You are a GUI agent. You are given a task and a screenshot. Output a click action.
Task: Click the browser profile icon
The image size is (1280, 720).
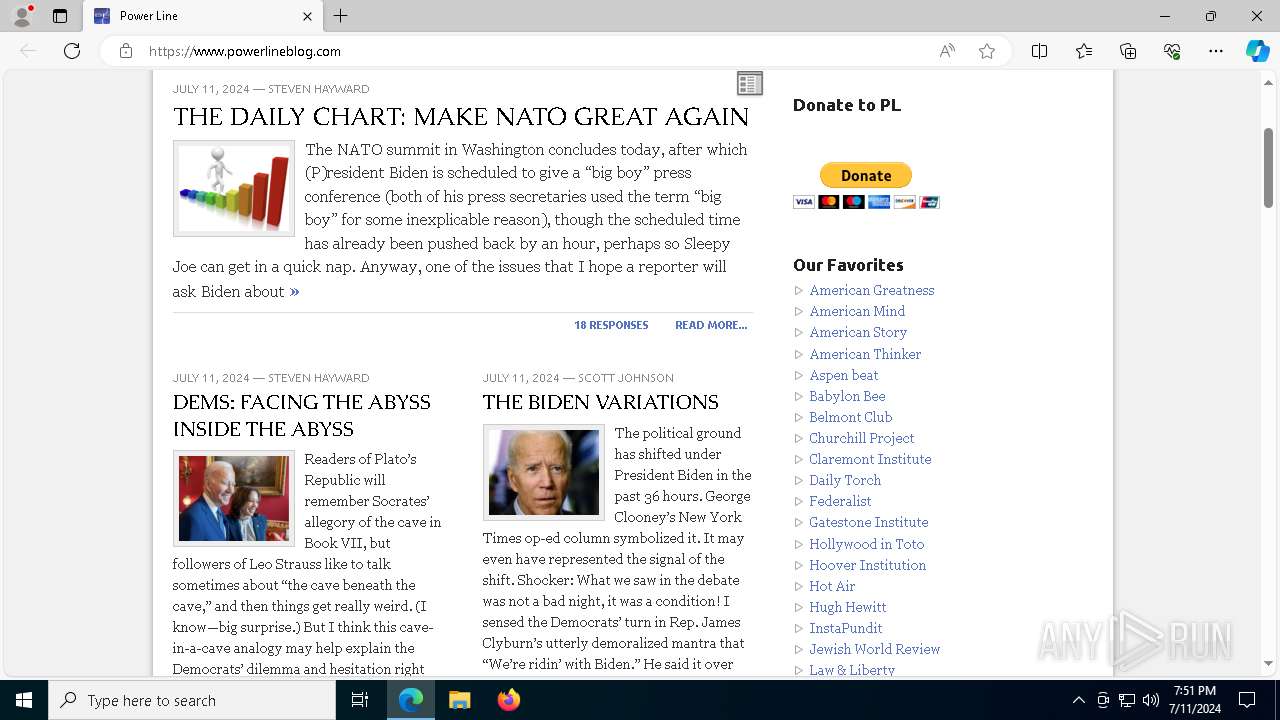coord(21,16)
